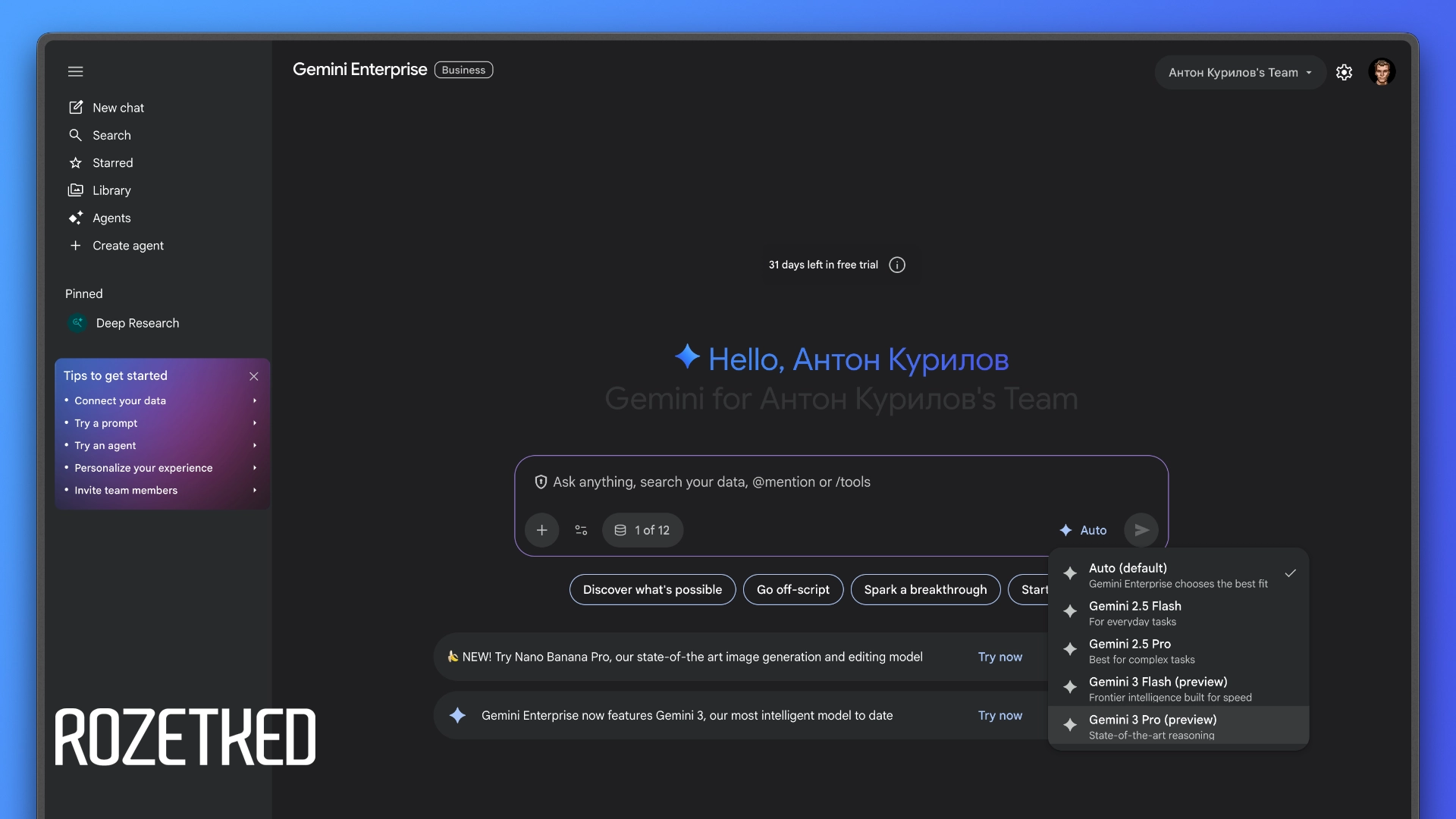Open the Антон Курилов's Team dropdown
The width and height of the screenshot is (1456, 819).
click(1239, 72)
